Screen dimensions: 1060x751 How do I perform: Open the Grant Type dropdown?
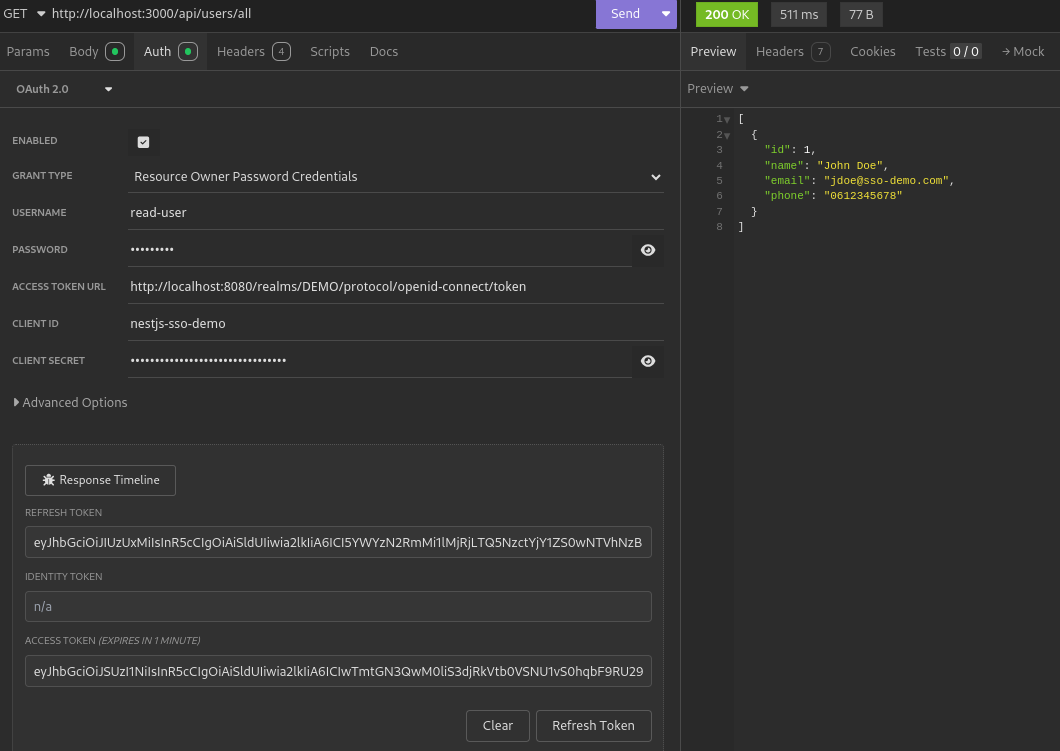pos(396,176)
